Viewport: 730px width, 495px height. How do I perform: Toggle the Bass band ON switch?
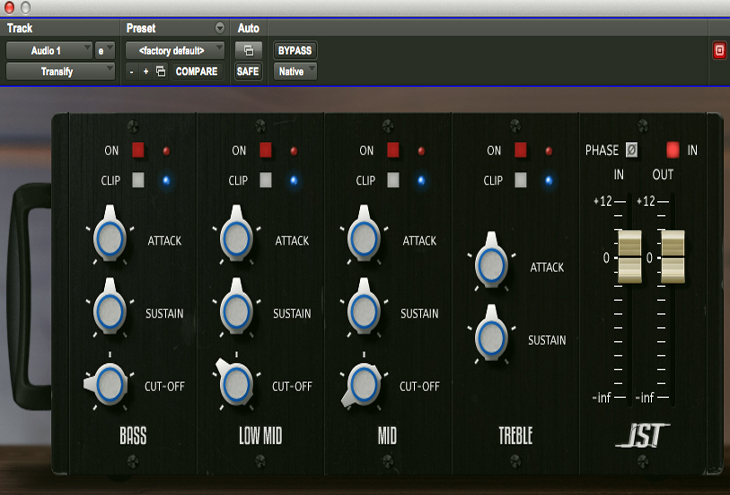[x=138, y=150]
